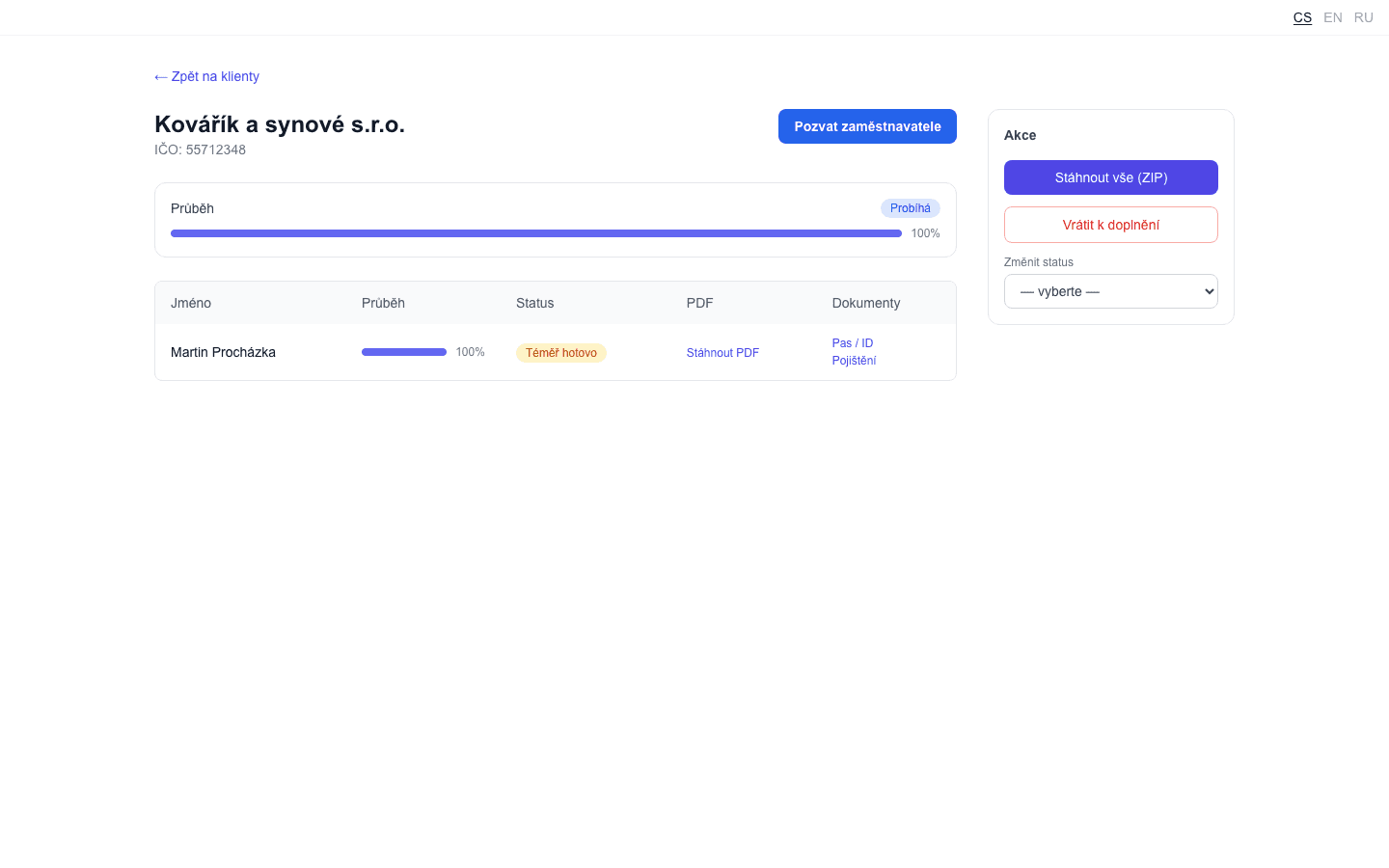Image resolution: width=1389 pixels, height=868 pixels.
Task: Click the 'Průběh' column header in the table
Action: pyautogui.click(x=383, y=303)
